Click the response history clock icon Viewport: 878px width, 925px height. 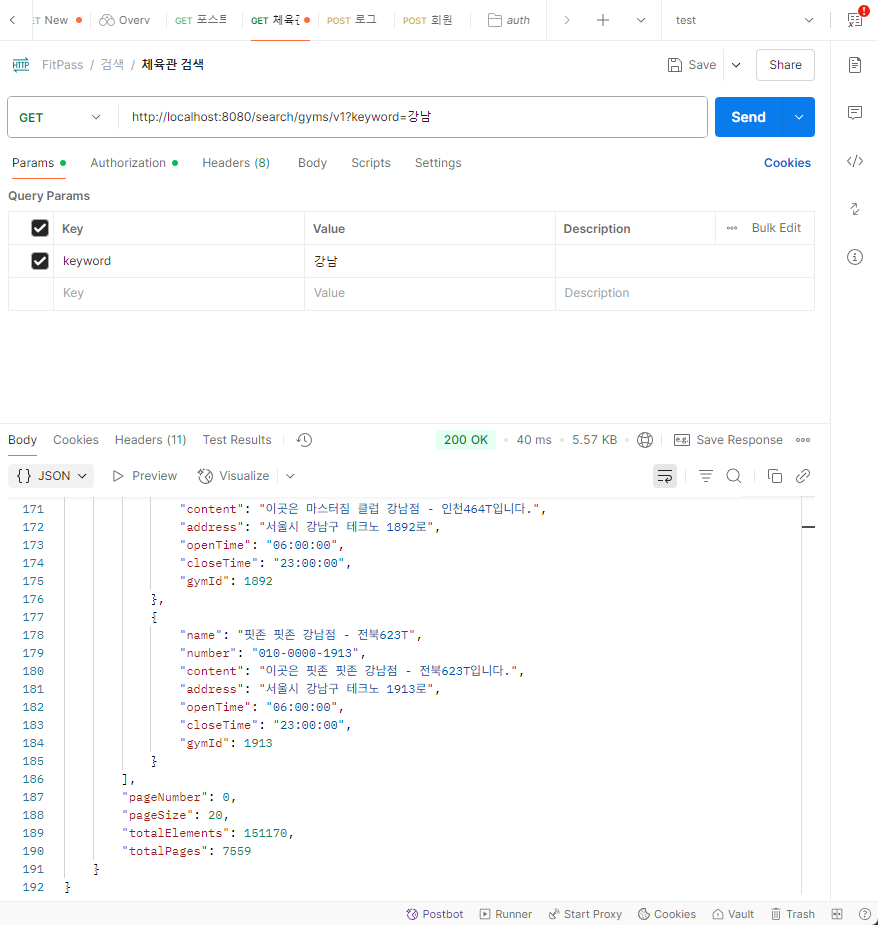pos(304,440)
